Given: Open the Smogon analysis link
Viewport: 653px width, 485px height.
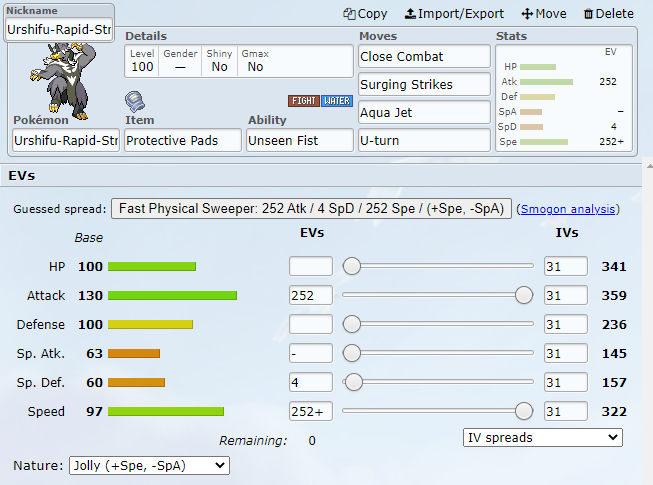Looking at the screenshot, I should click(x=568, y=209).
